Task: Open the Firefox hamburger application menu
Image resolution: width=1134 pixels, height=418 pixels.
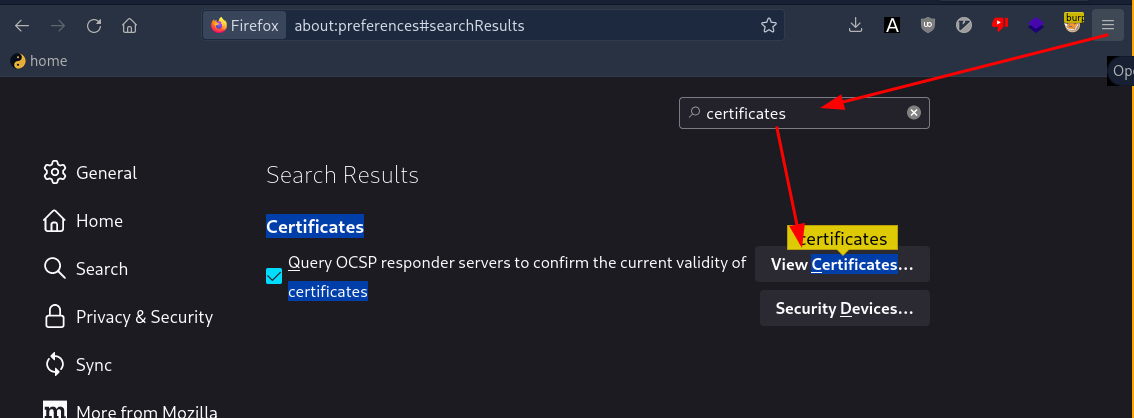Action: [x=1107, y=26]
